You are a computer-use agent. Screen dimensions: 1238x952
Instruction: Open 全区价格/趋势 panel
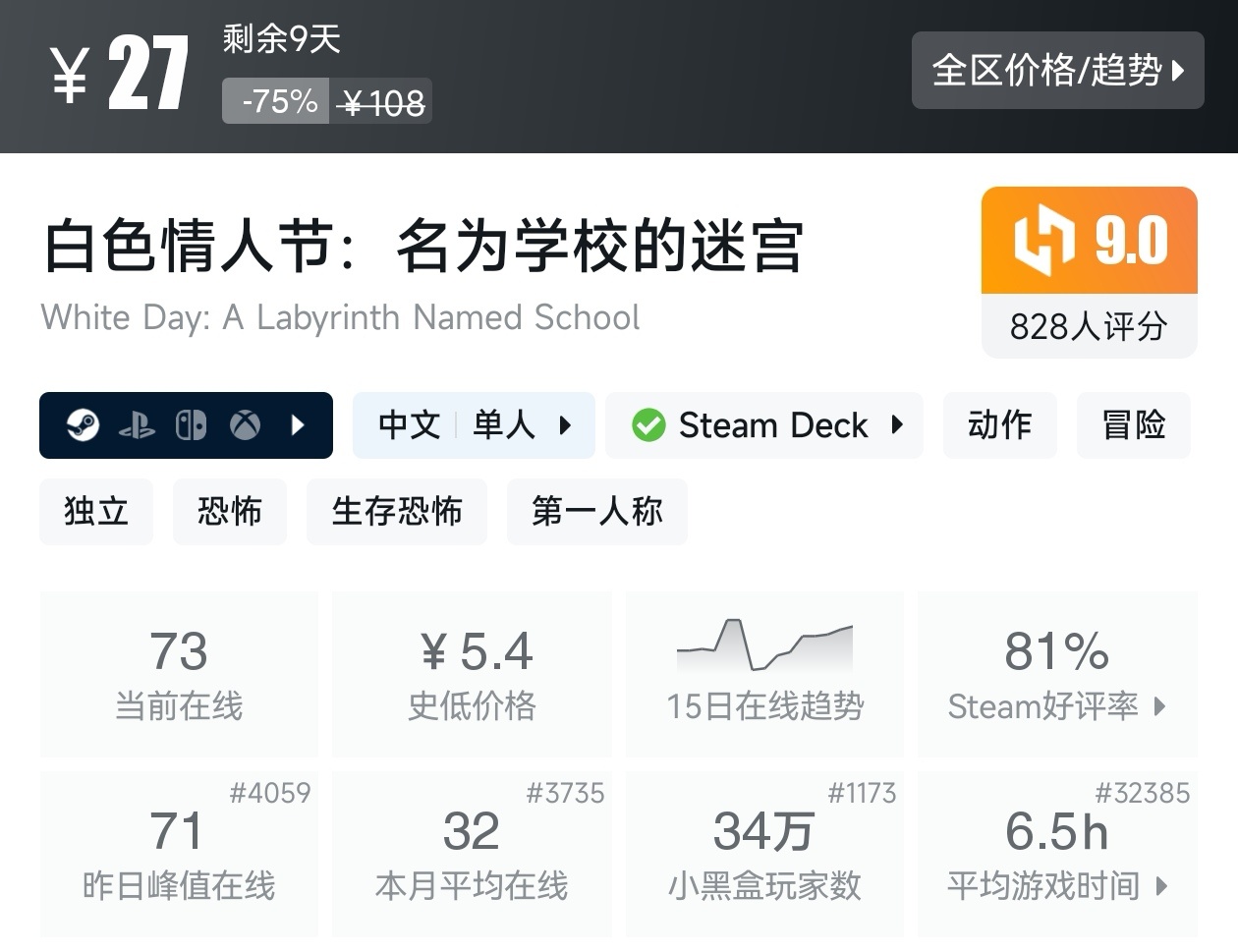click(x=1058, y=70)
